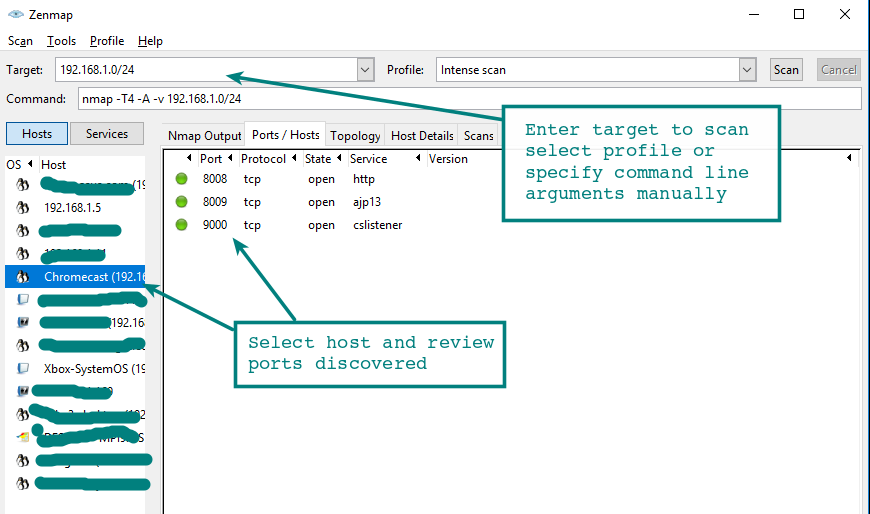Viewport: 870px width, 514px height.
Task: Sort the list by Service column
Action: (x=368, y=159)
